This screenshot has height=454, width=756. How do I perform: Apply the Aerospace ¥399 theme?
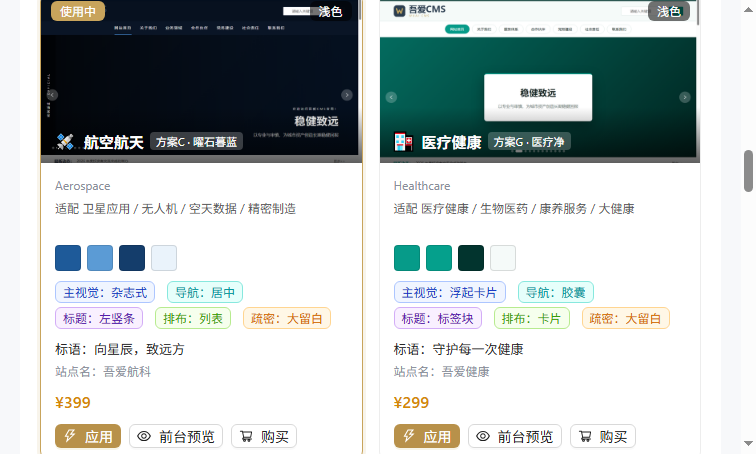tap(88, 436)
